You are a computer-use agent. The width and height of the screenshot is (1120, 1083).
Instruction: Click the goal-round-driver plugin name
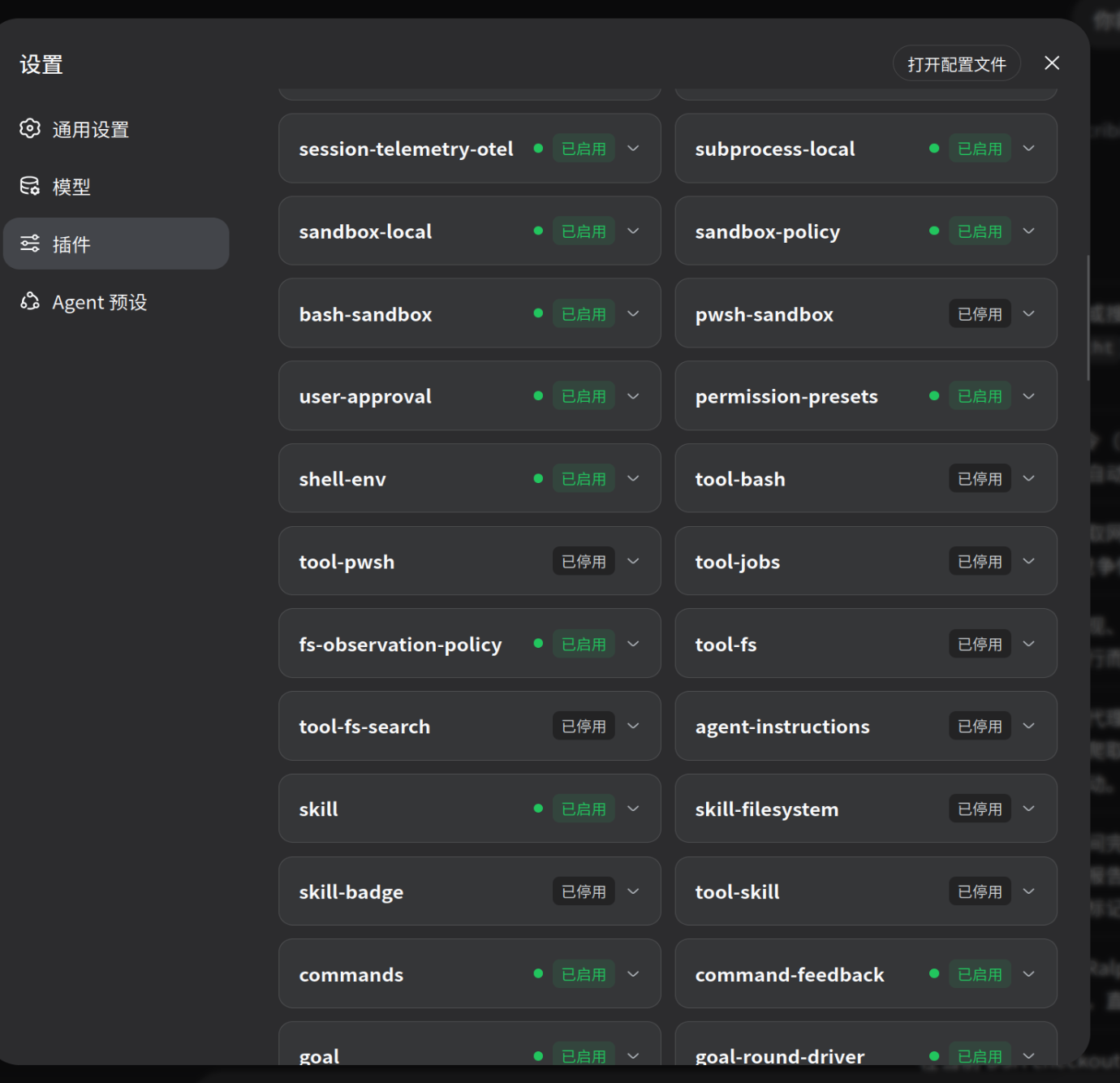pos(779,1056)
